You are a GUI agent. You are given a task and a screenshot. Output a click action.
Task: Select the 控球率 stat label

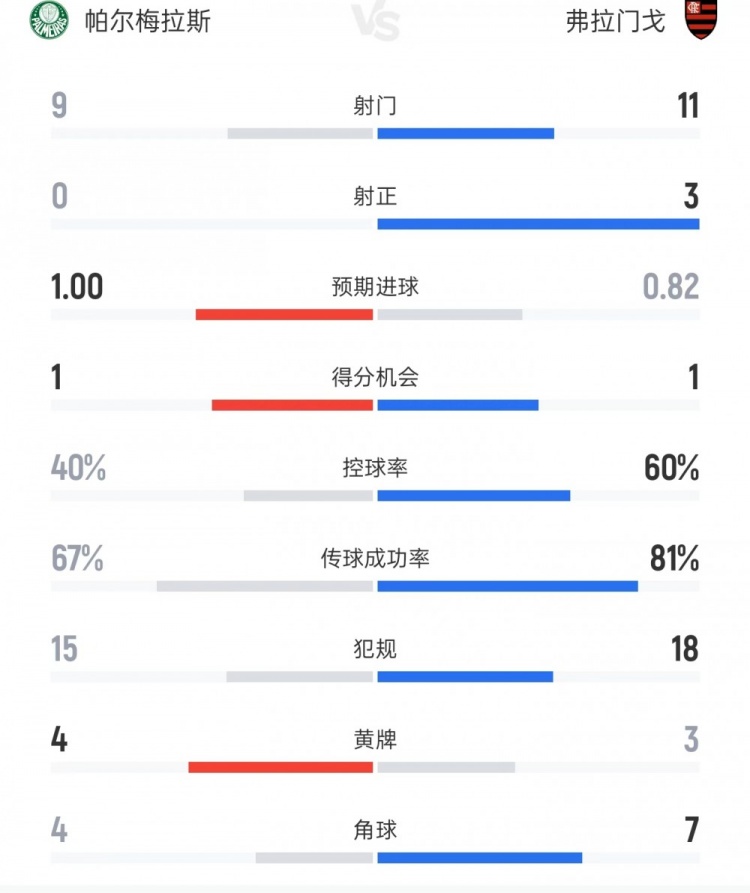(x=375, y=467)
